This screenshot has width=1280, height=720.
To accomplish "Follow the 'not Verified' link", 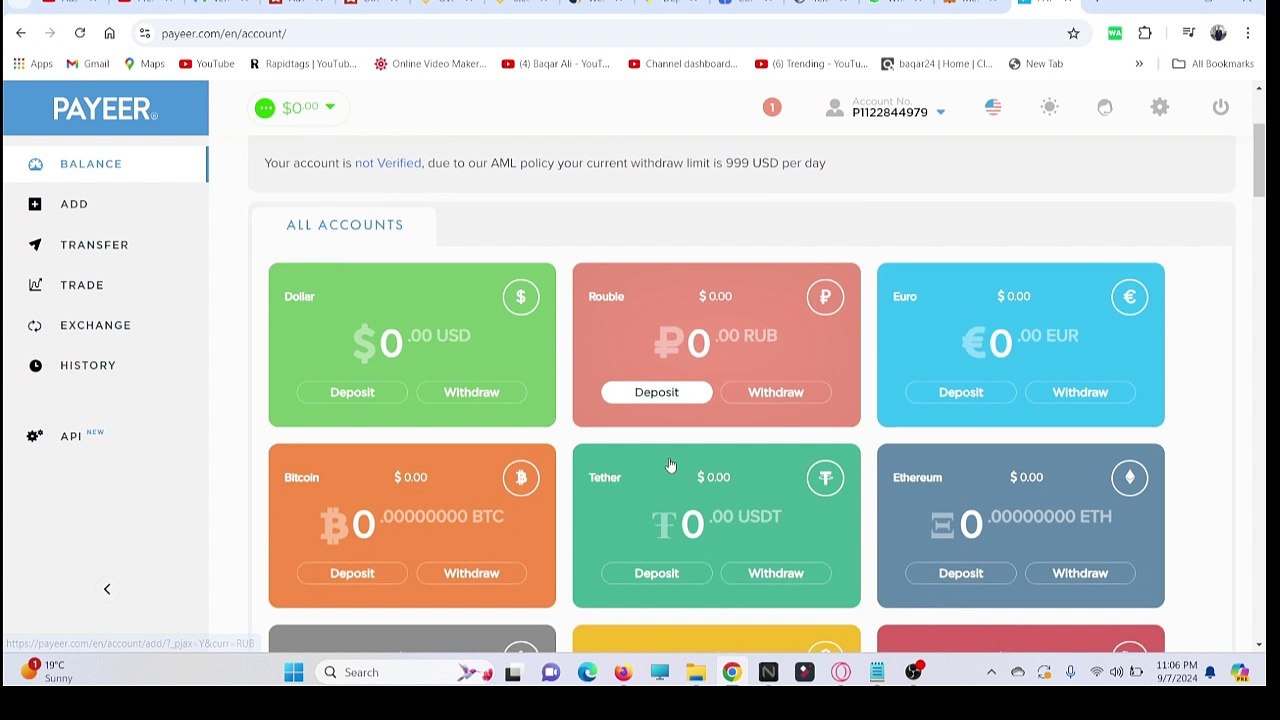I will click(388, 163).
